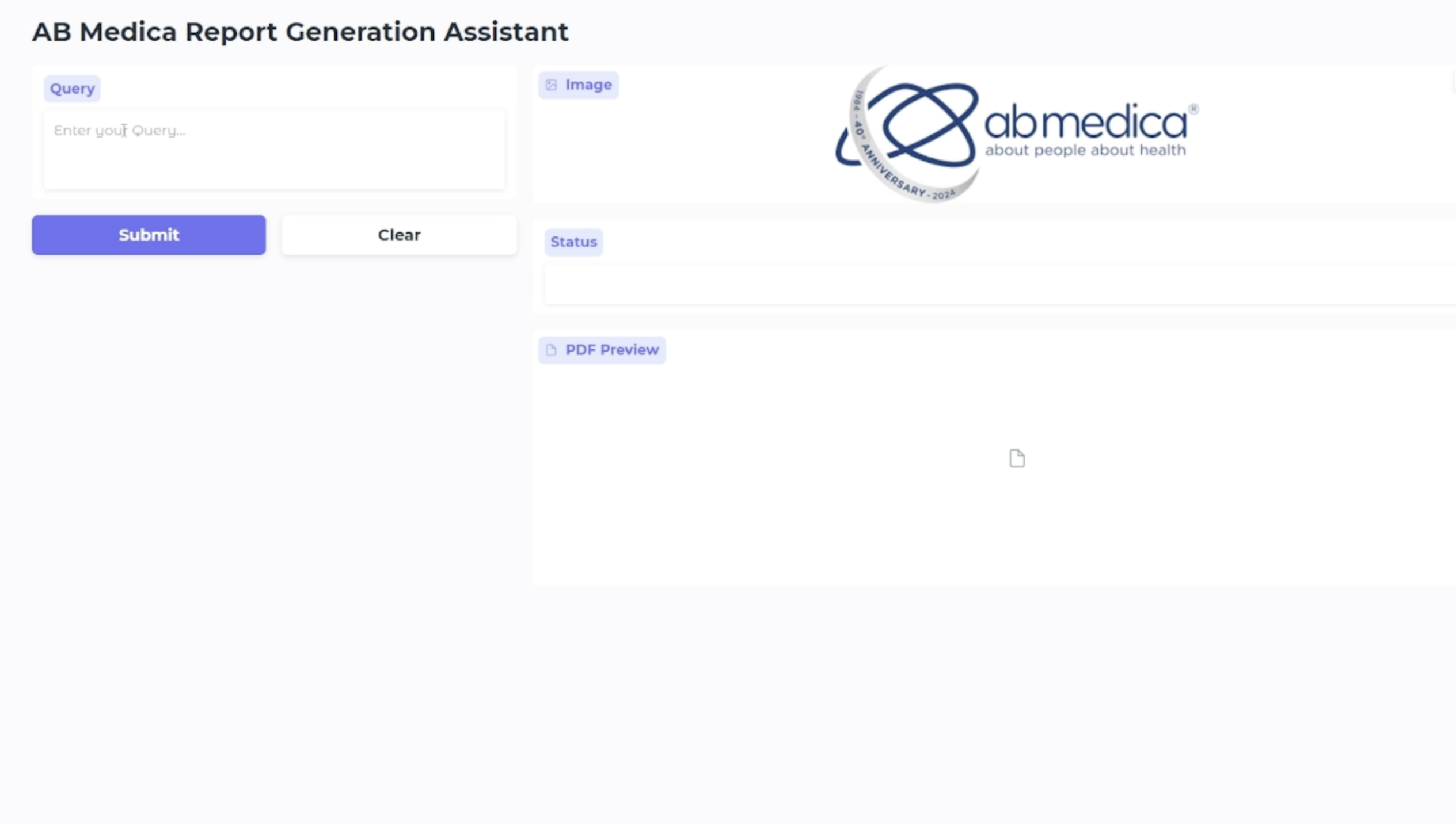This screenshot has height=824, width=1456.
Task: Click the 'AB Medica Report Generation Assistant' heading
Action: 300,32
